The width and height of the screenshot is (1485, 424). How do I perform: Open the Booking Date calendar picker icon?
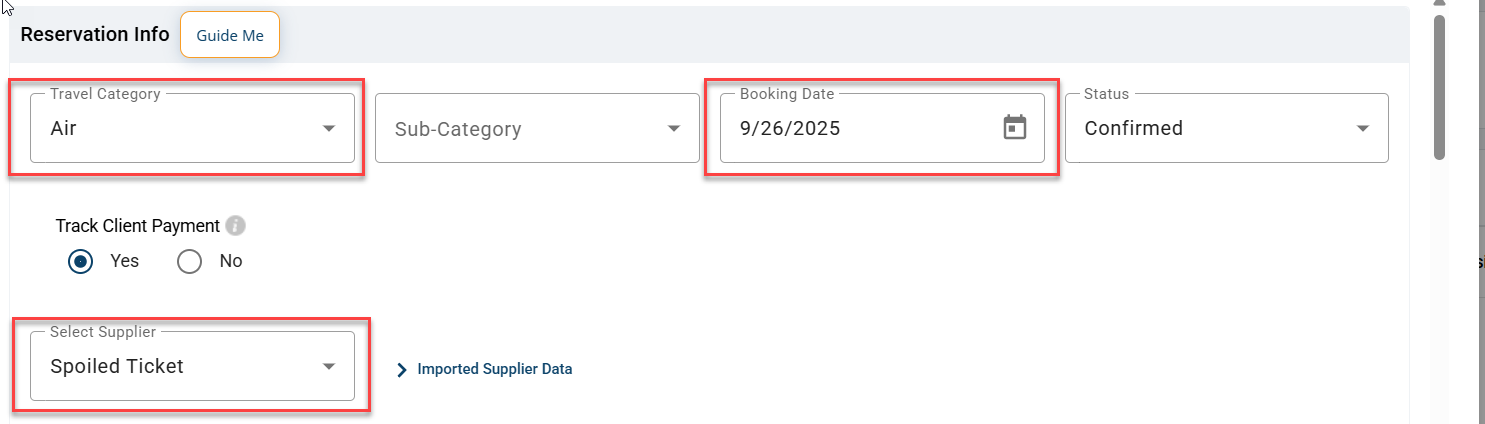click(1015, 128)
